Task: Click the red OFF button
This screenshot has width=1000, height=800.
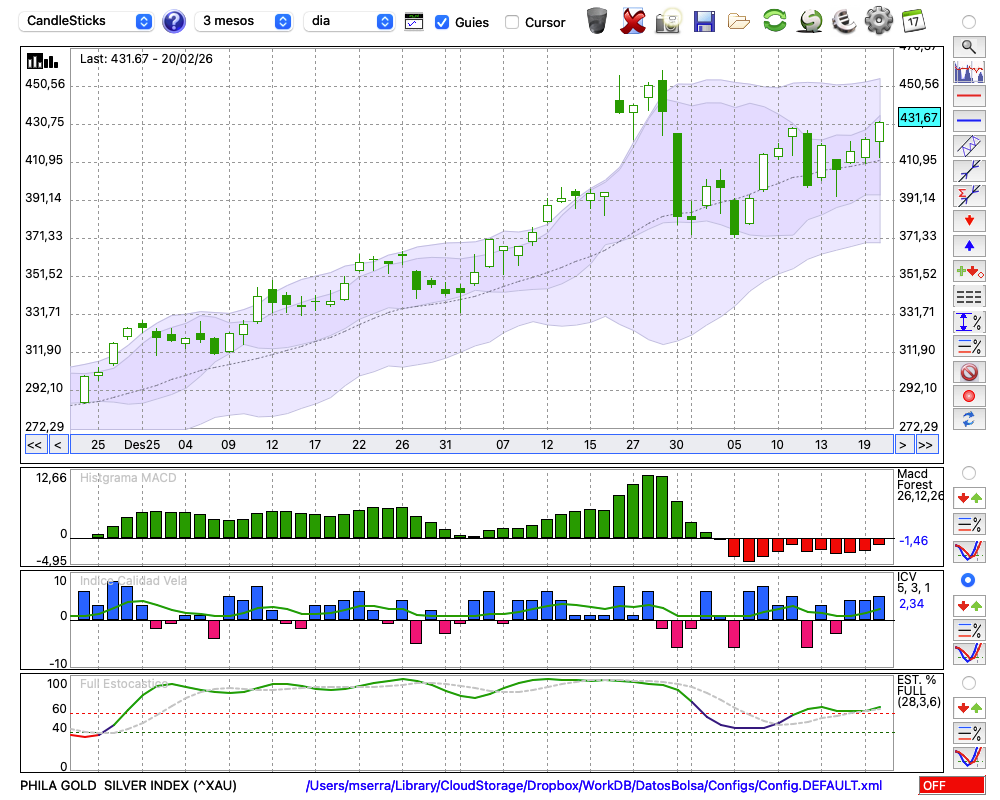Action: coord(948,786)
